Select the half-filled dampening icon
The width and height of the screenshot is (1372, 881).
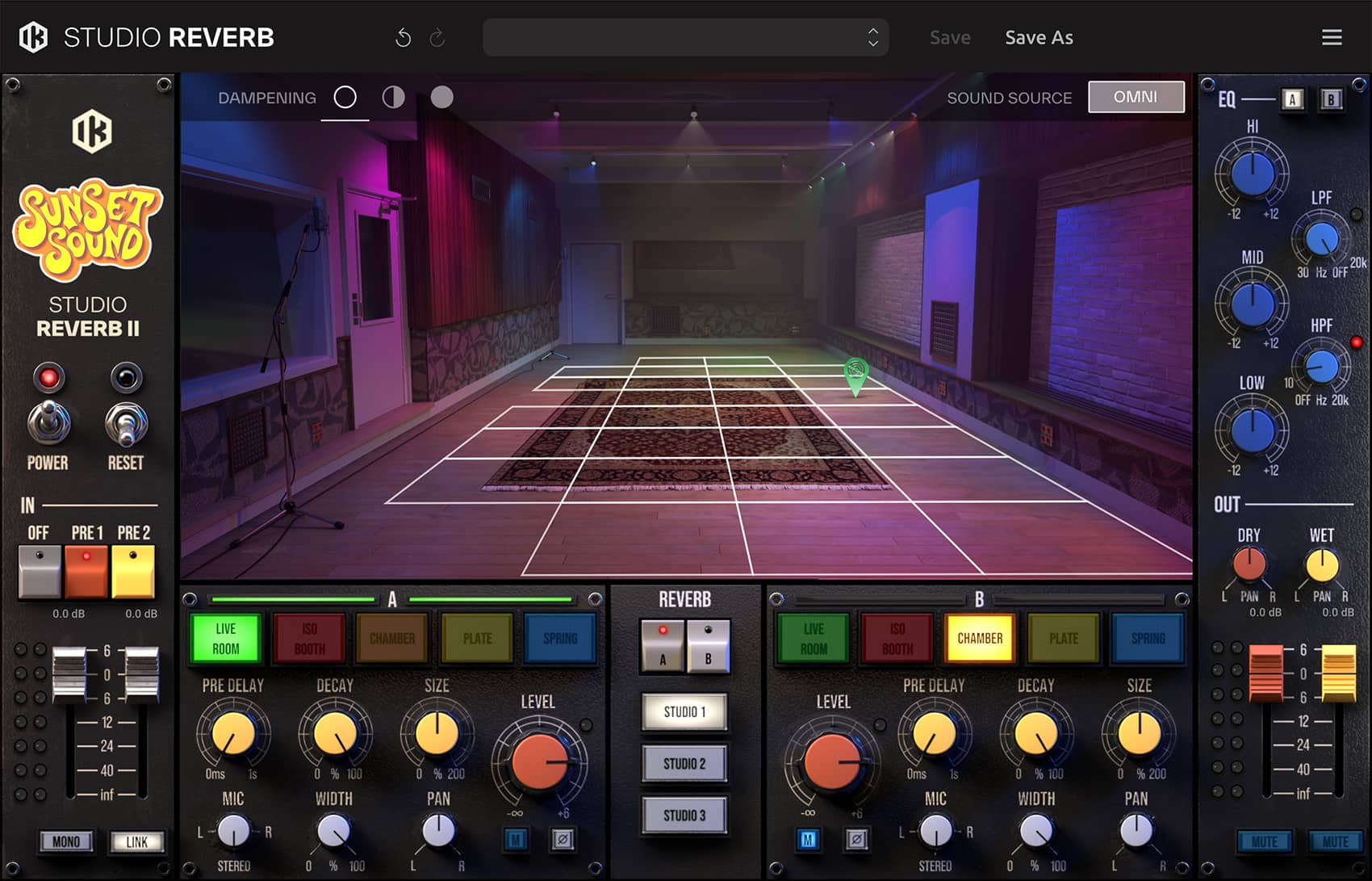point(393,98)
